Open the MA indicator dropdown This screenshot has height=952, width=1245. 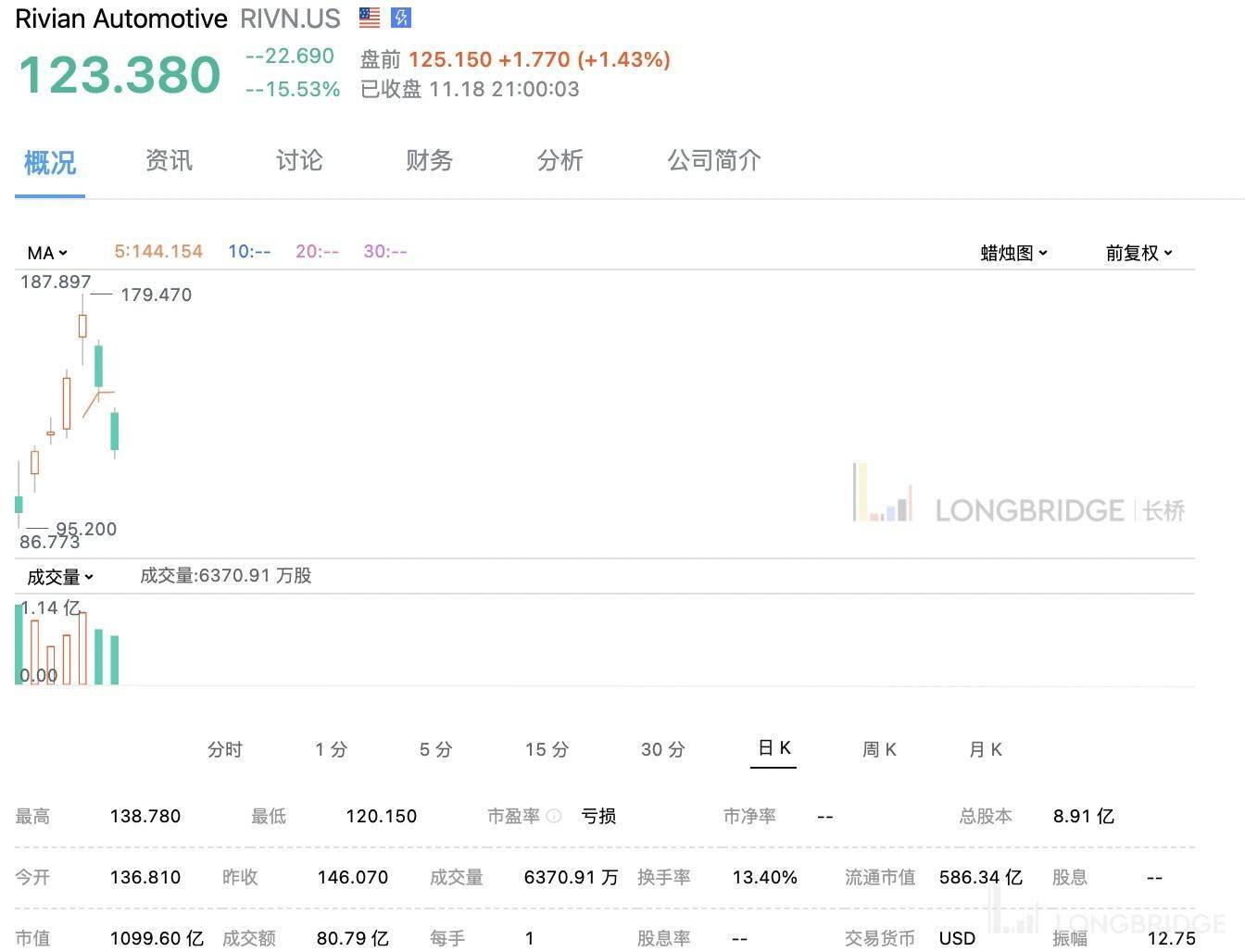click(47, 253)
